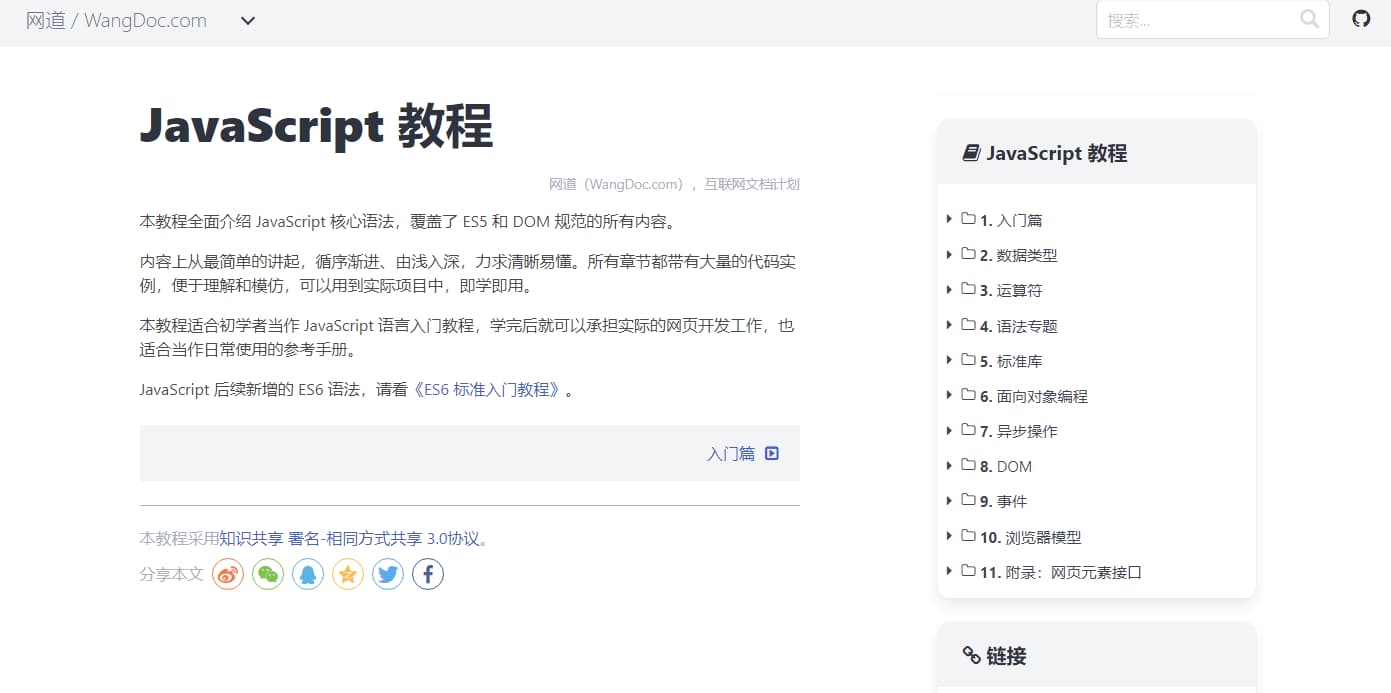This screenshot has height=693, width=1391.
Task: Click the 链接 sidebar panel heading
Action: 1006,656
